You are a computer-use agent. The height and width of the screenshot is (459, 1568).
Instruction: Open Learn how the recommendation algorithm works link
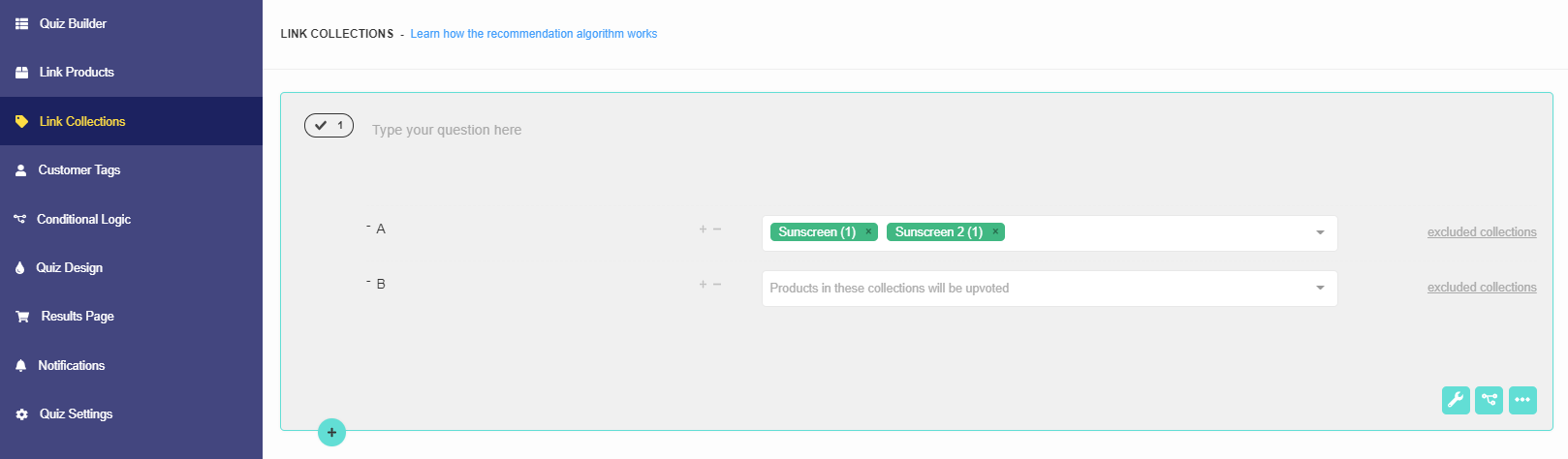533,34
